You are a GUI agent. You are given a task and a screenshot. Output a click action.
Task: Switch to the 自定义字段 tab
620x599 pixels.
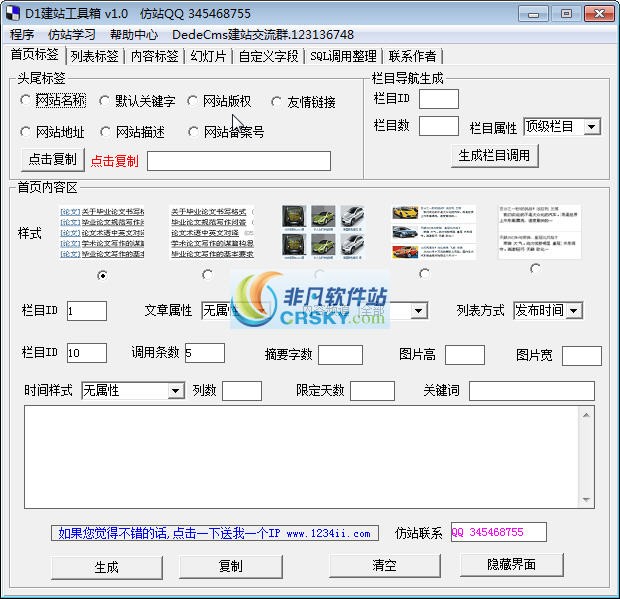click(268, 56)
